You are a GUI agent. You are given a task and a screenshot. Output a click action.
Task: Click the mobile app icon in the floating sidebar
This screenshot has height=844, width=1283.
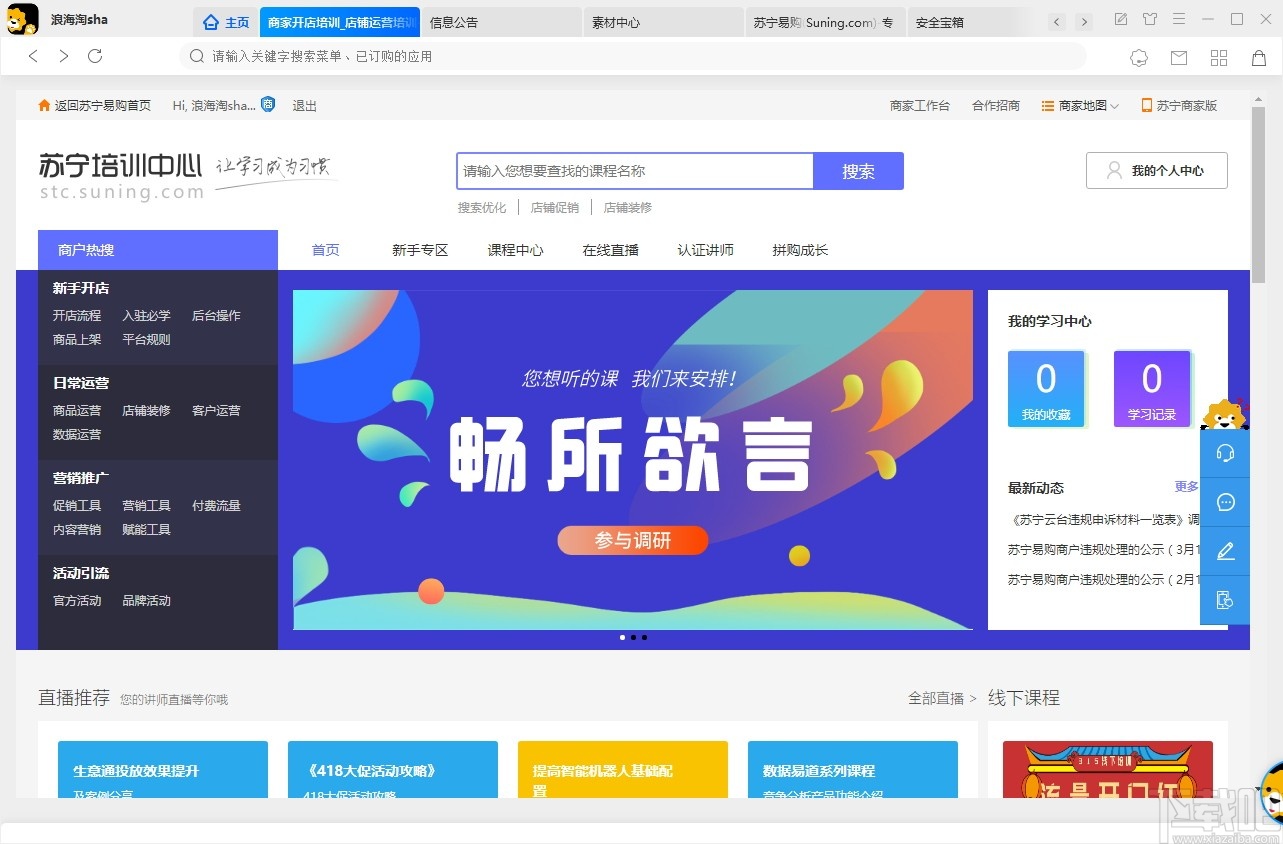(1225, 600)
